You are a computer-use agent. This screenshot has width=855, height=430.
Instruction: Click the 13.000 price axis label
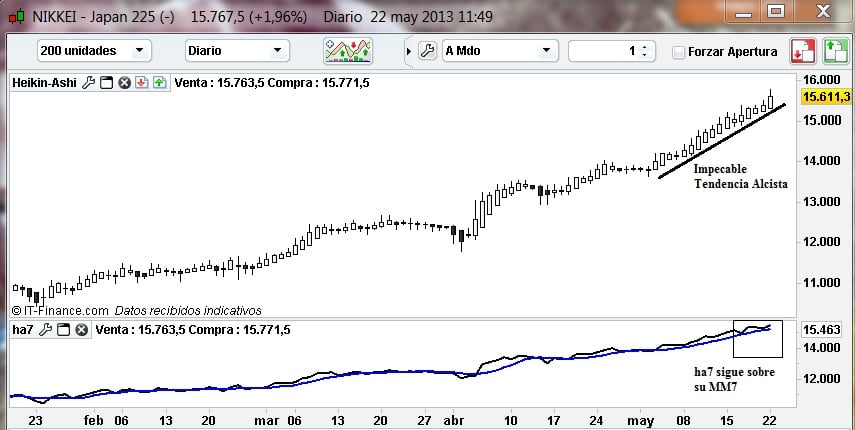point(822,202)
